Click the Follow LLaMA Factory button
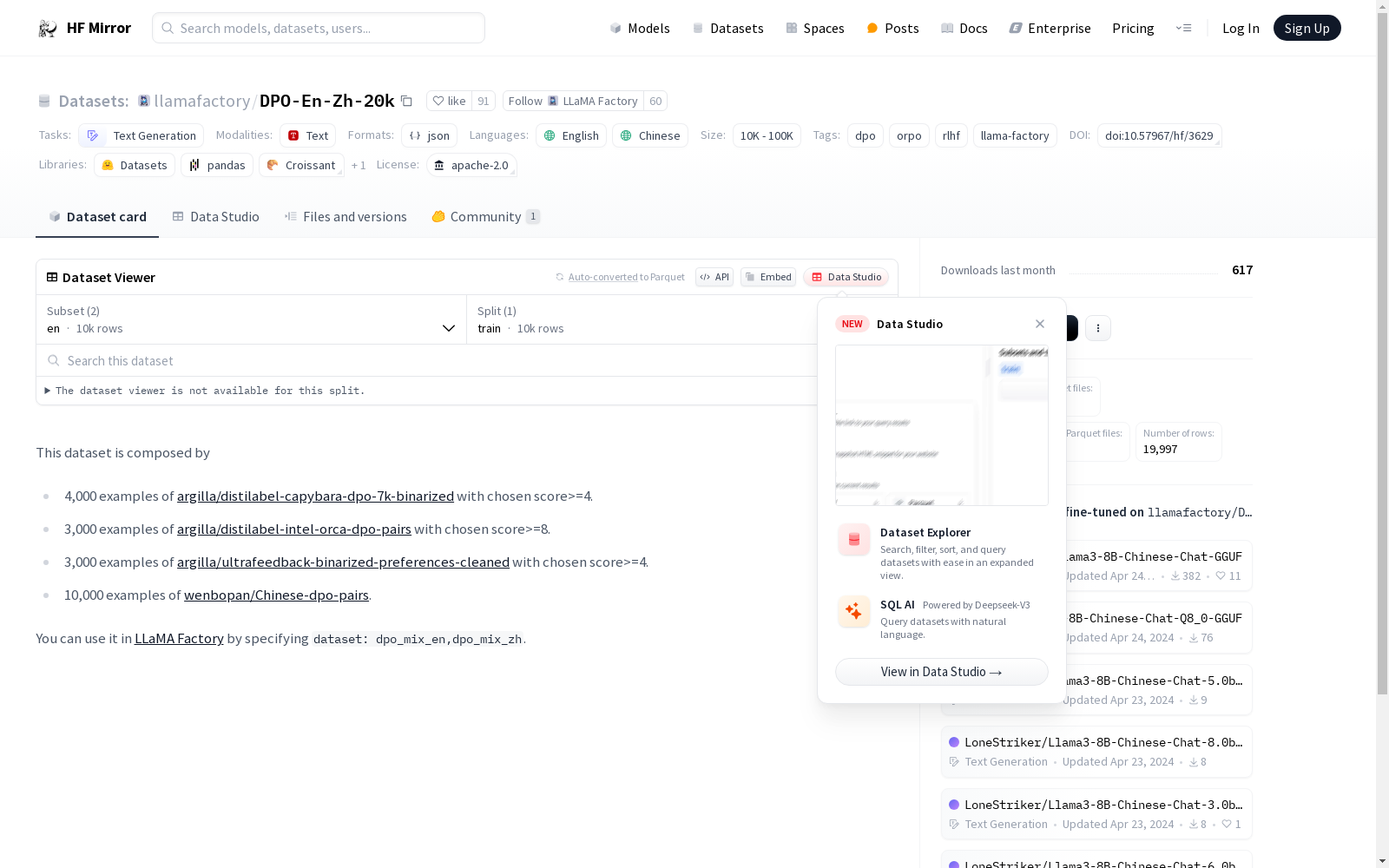 [x=573, y=101]
